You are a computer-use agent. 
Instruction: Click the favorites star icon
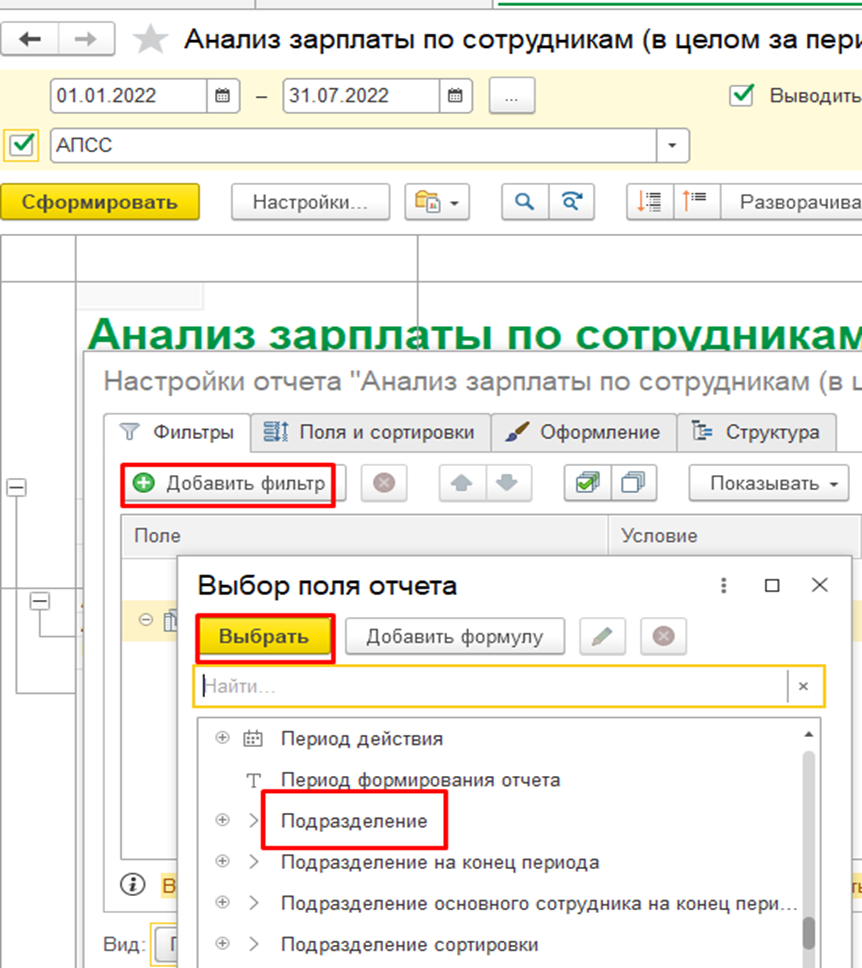point(151,39)
